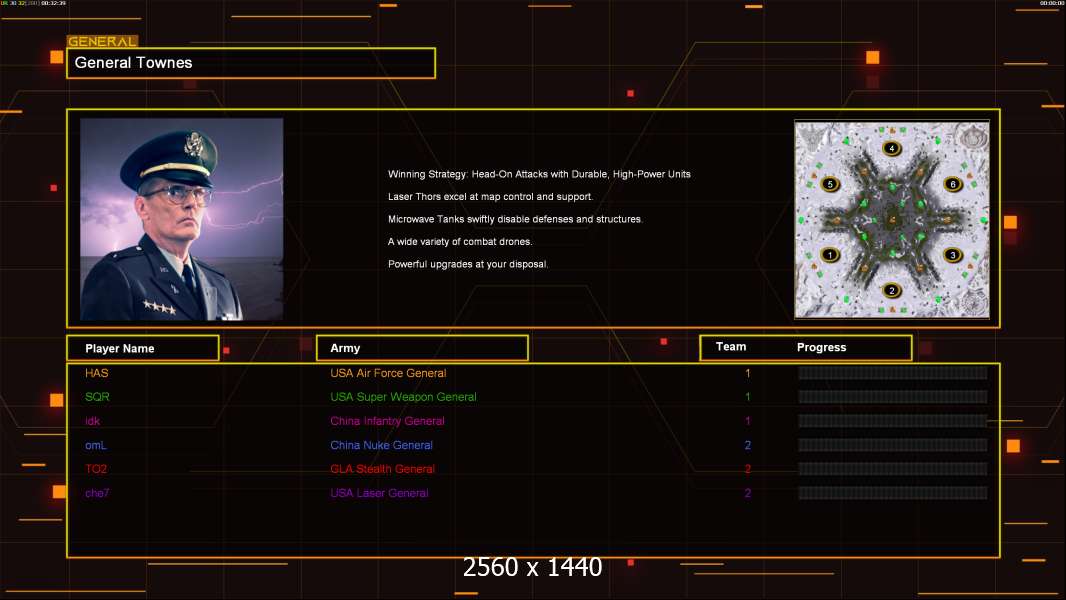Select player name che7

tap(97, 493)
